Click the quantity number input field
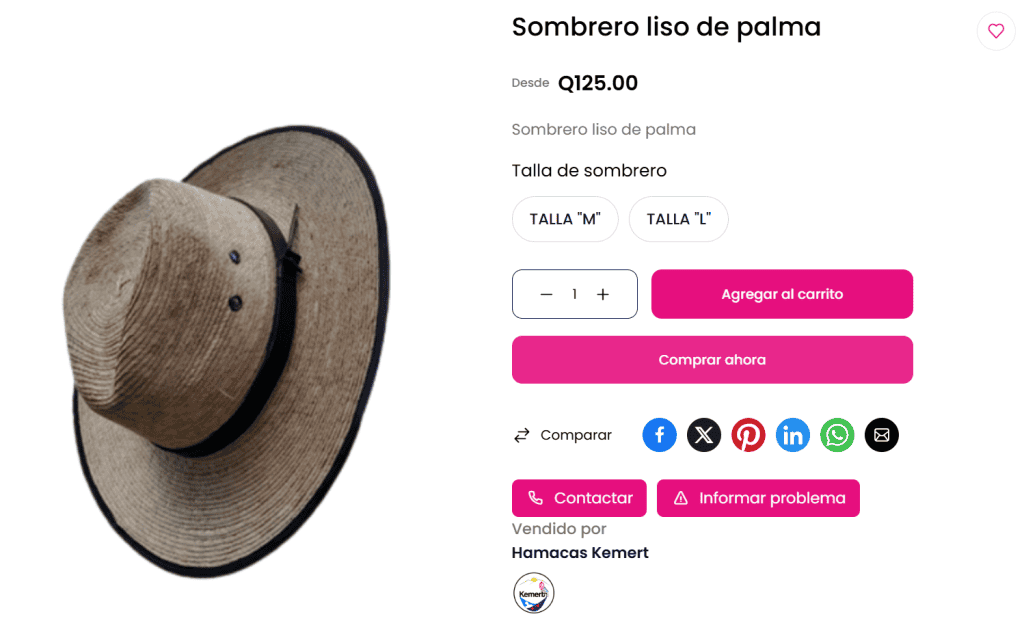1024x623 pixels. (x=574, y=294)
